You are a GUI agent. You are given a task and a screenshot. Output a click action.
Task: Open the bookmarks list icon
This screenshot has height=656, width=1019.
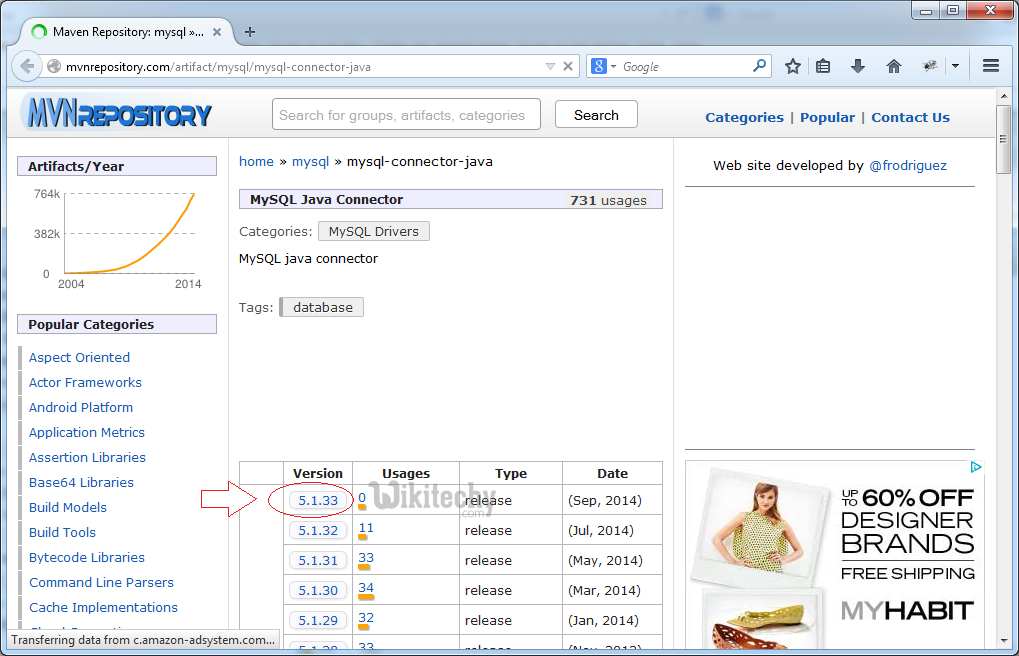coord(823,66)
